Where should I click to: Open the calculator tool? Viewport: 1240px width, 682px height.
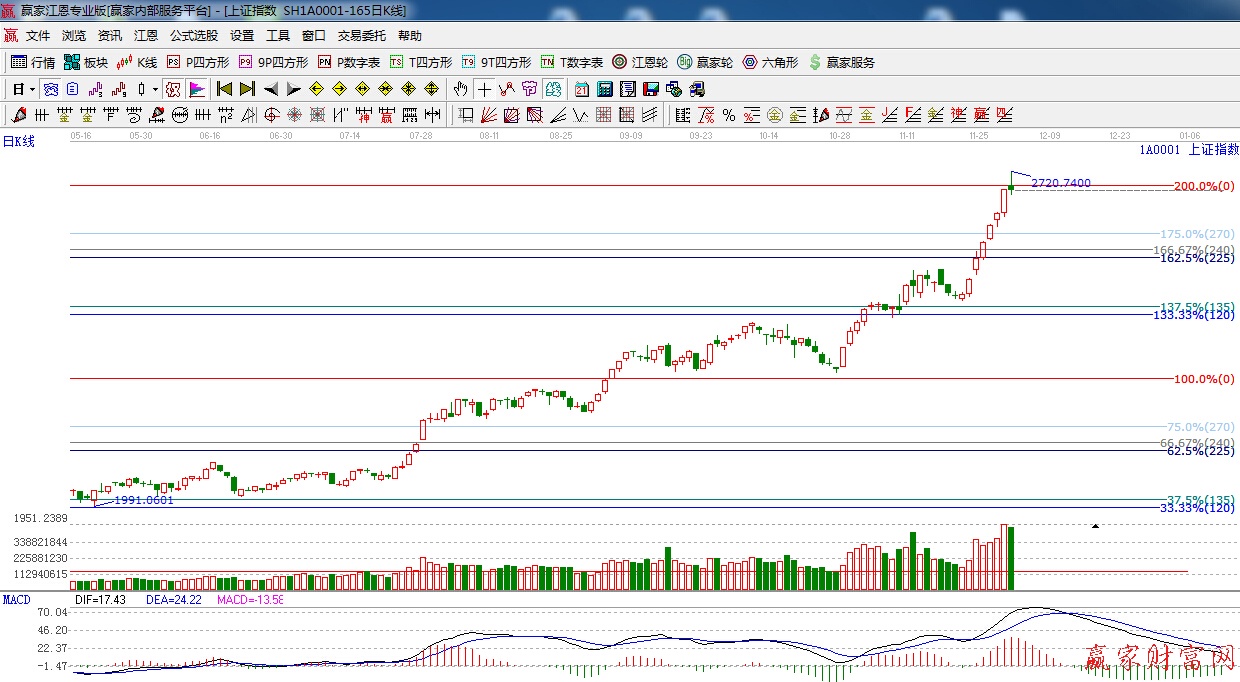pos(604,89)
